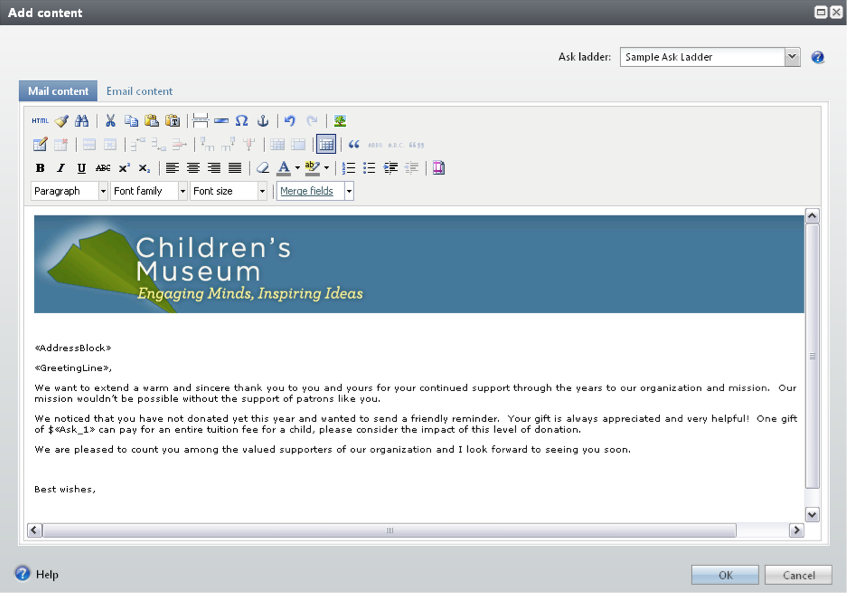This screenshot has height=596, width=848.
Task: Switch to the Mail content tab
Action: (58, 91)
